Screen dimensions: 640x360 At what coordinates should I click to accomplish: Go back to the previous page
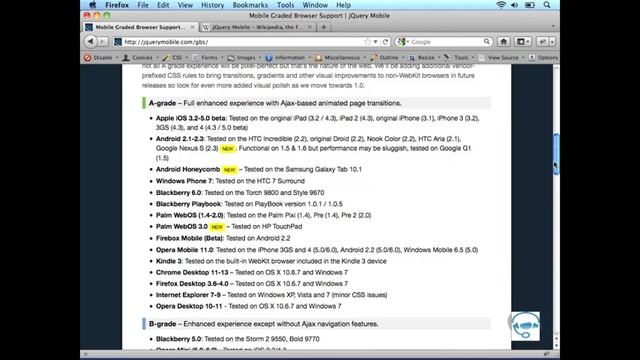pyautogui.click(x=90, y=42)
